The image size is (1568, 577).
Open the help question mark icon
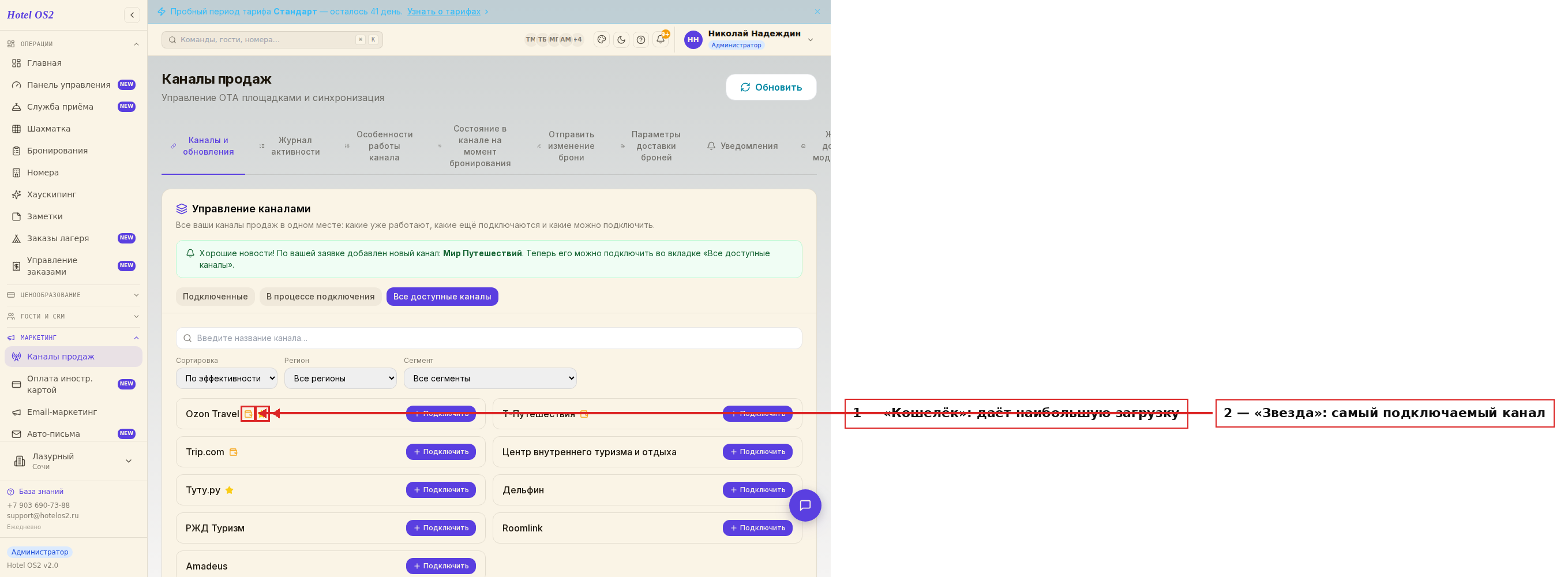click(x=640, y=40)
